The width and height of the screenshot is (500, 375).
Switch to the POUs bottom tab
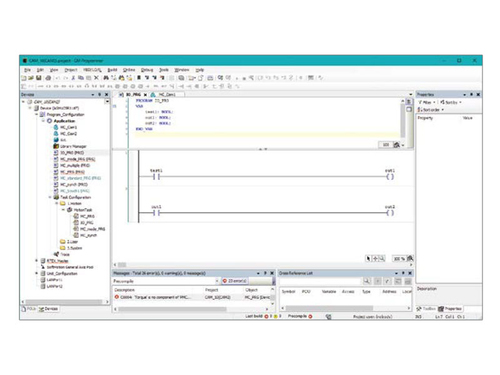click(29, 309)
